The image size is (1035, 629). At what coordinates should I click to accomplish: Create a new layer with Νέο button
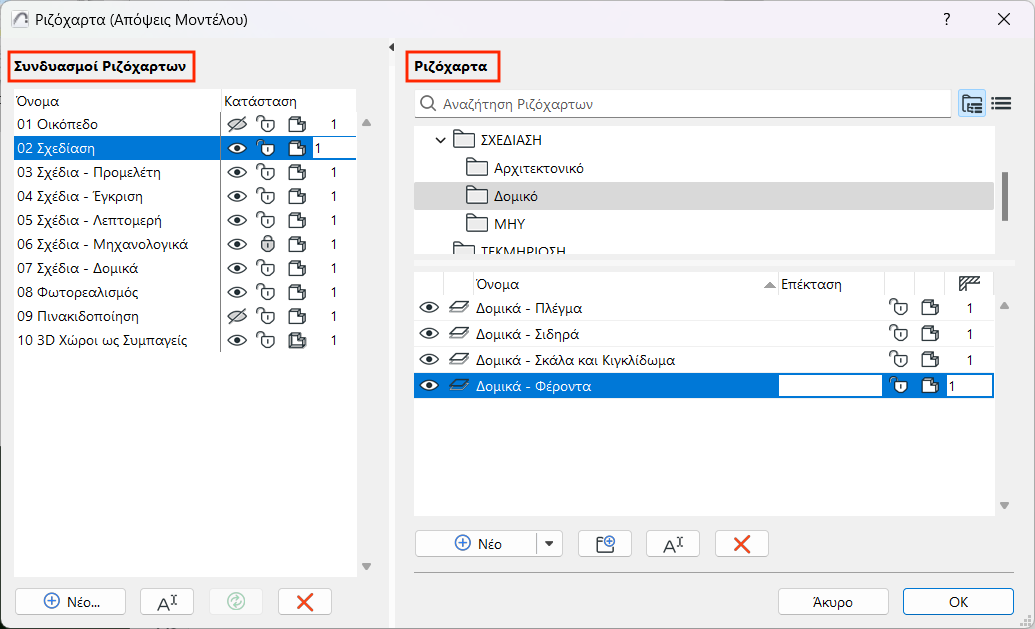coord(477,544)
